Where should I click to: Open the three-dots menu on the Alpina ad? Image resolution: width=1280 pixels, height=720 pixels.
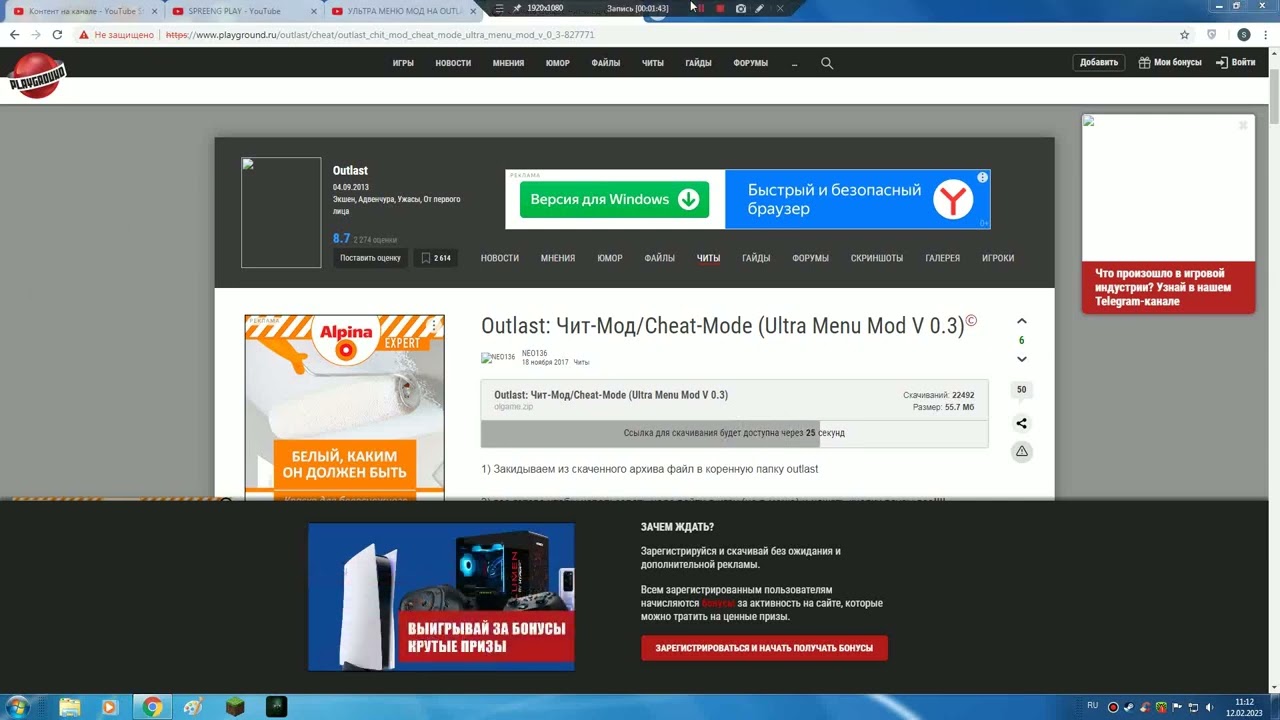434,325
